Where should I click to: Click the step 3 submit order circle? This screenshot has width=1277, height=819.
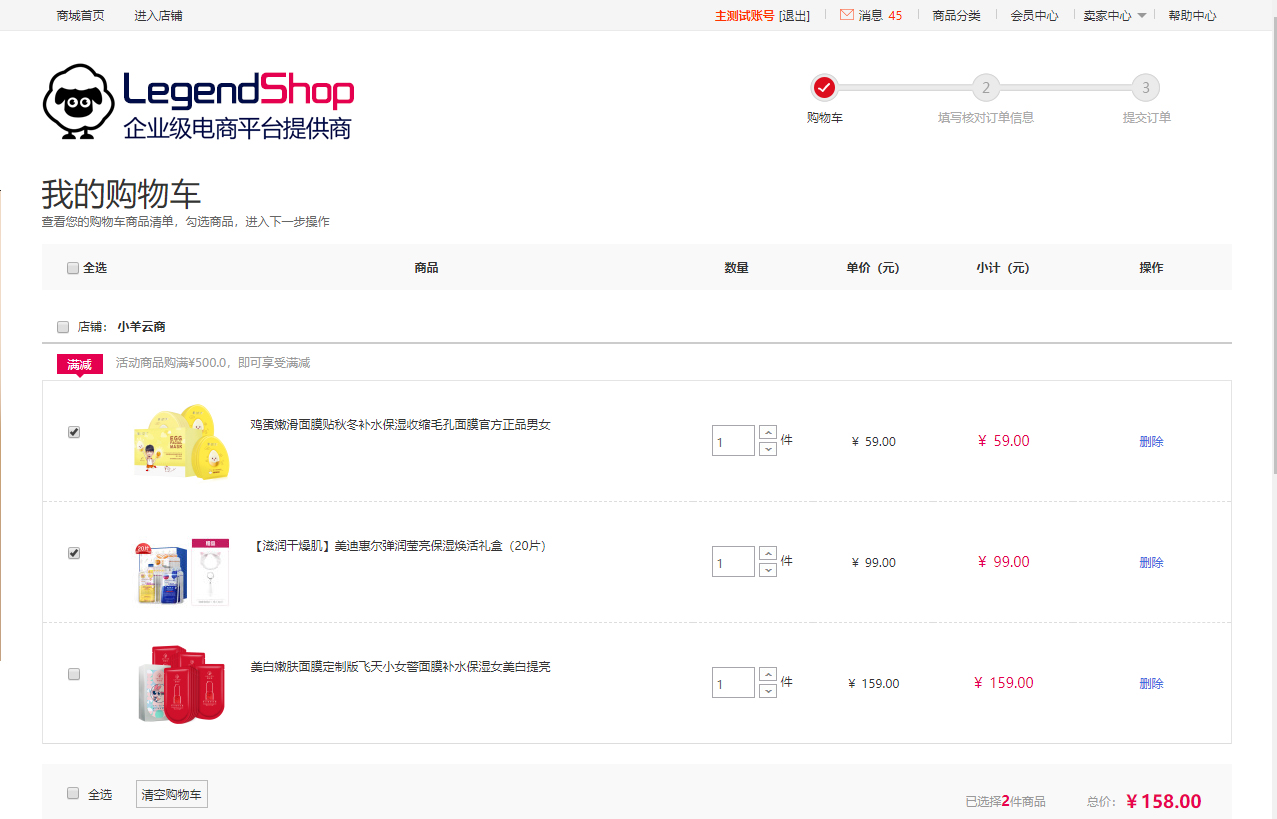[1145, 88]
